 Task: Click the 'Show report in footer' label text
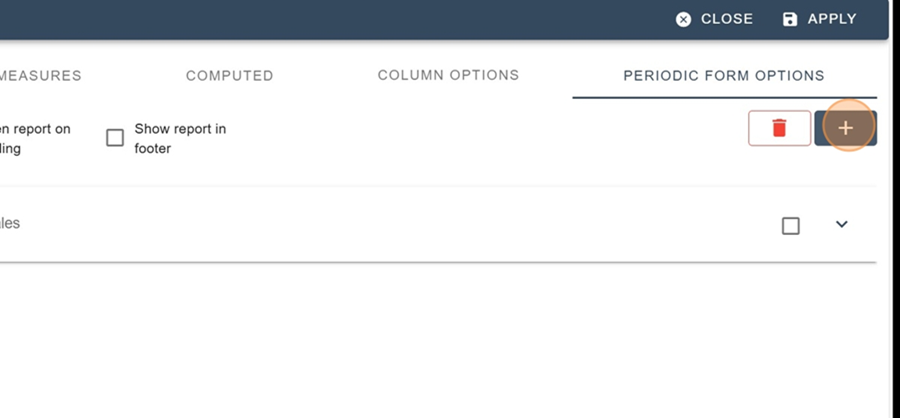(x=180, y=138)
